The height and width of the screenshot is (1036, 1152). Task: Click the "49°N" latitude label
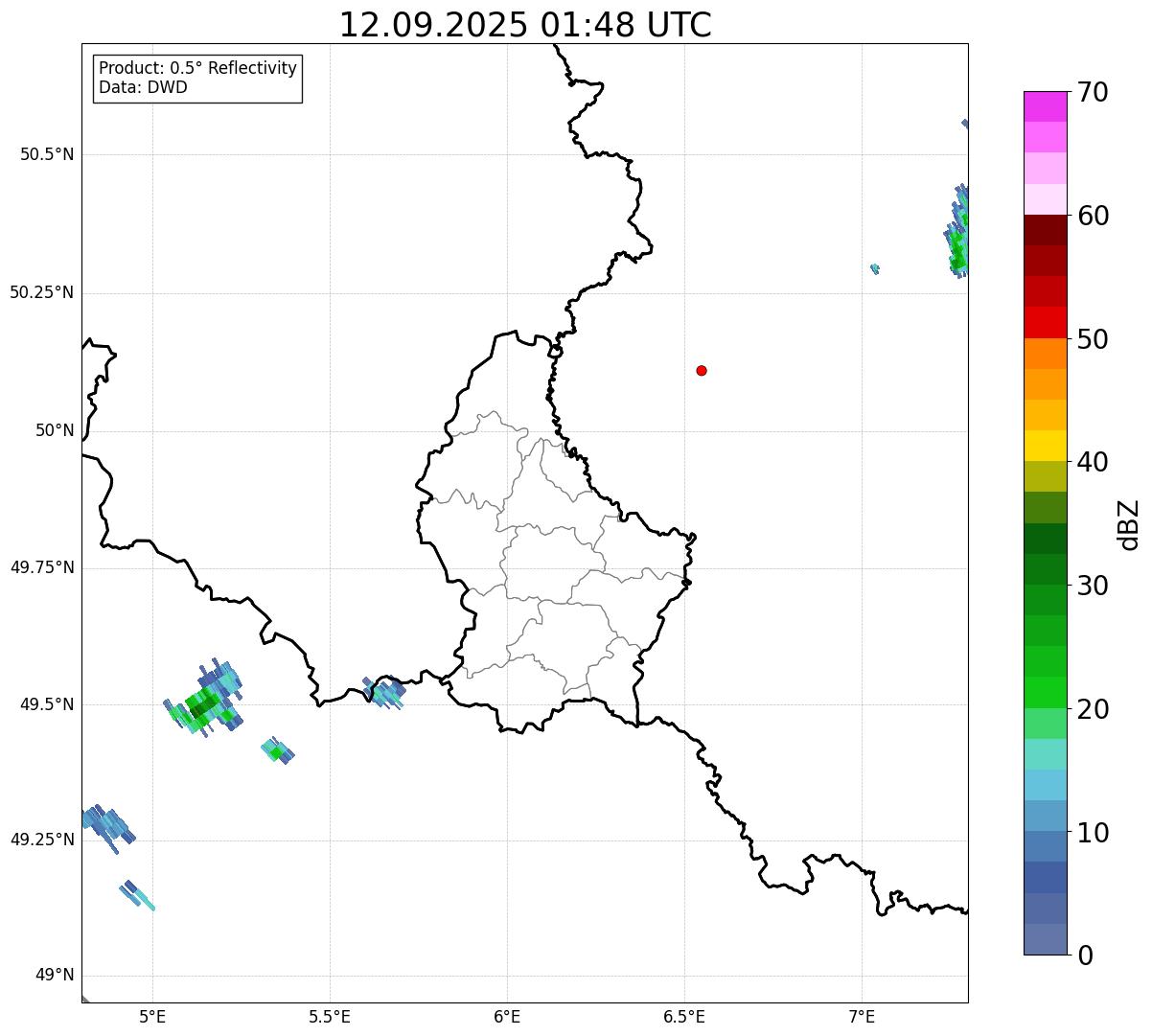[55, 976]
